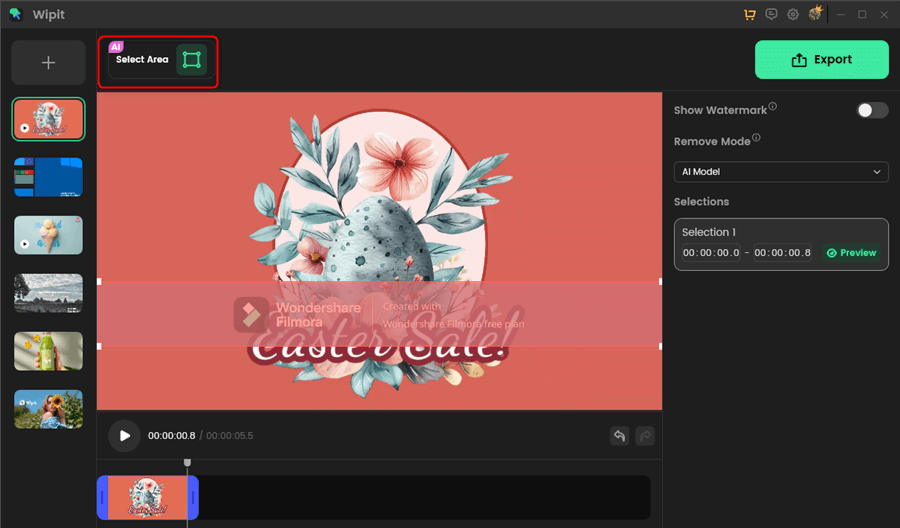
Task: Play the video
Action: click(125, 436)
